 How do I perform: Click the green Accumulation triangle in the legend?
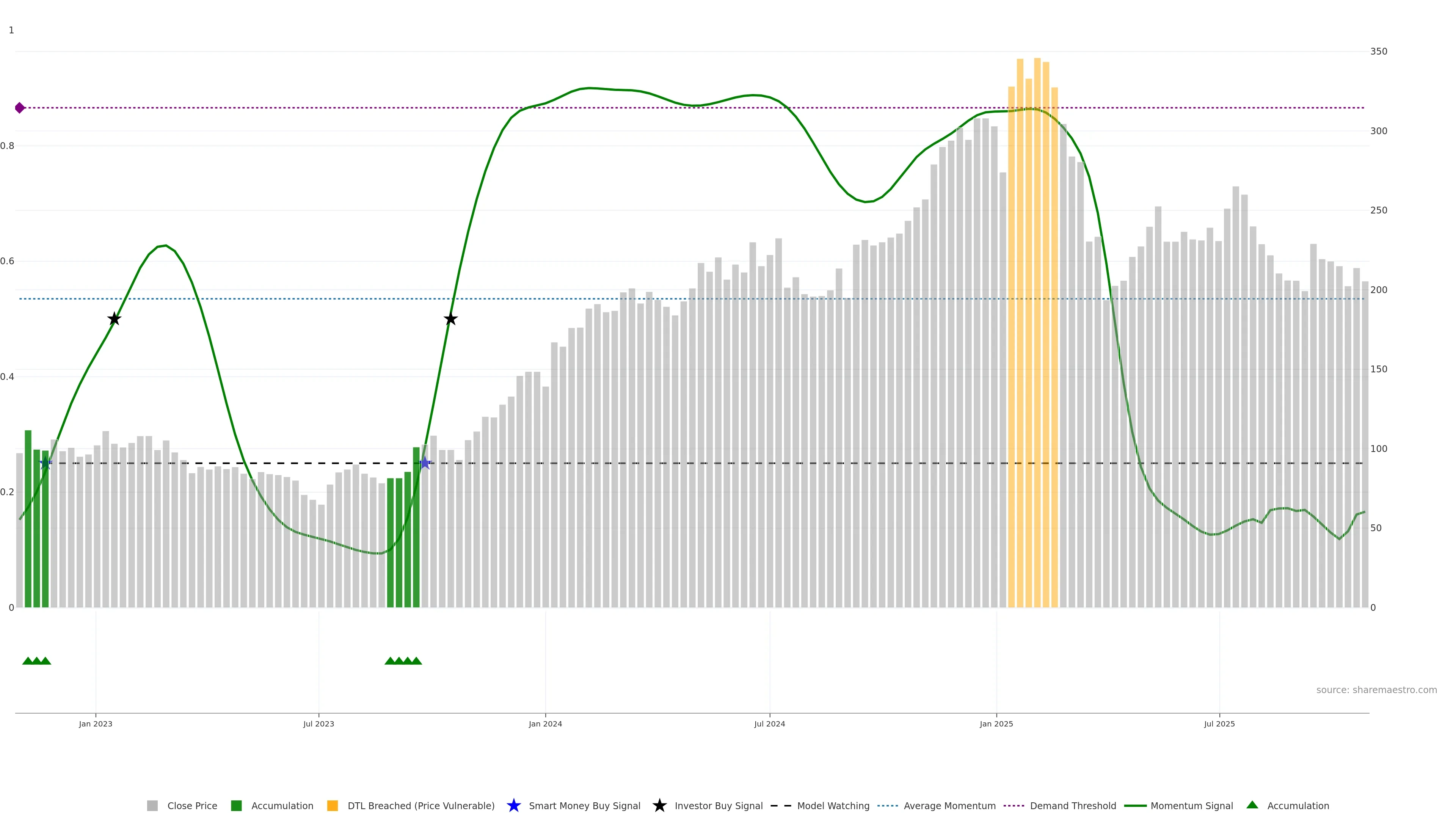click(1252, 805)
